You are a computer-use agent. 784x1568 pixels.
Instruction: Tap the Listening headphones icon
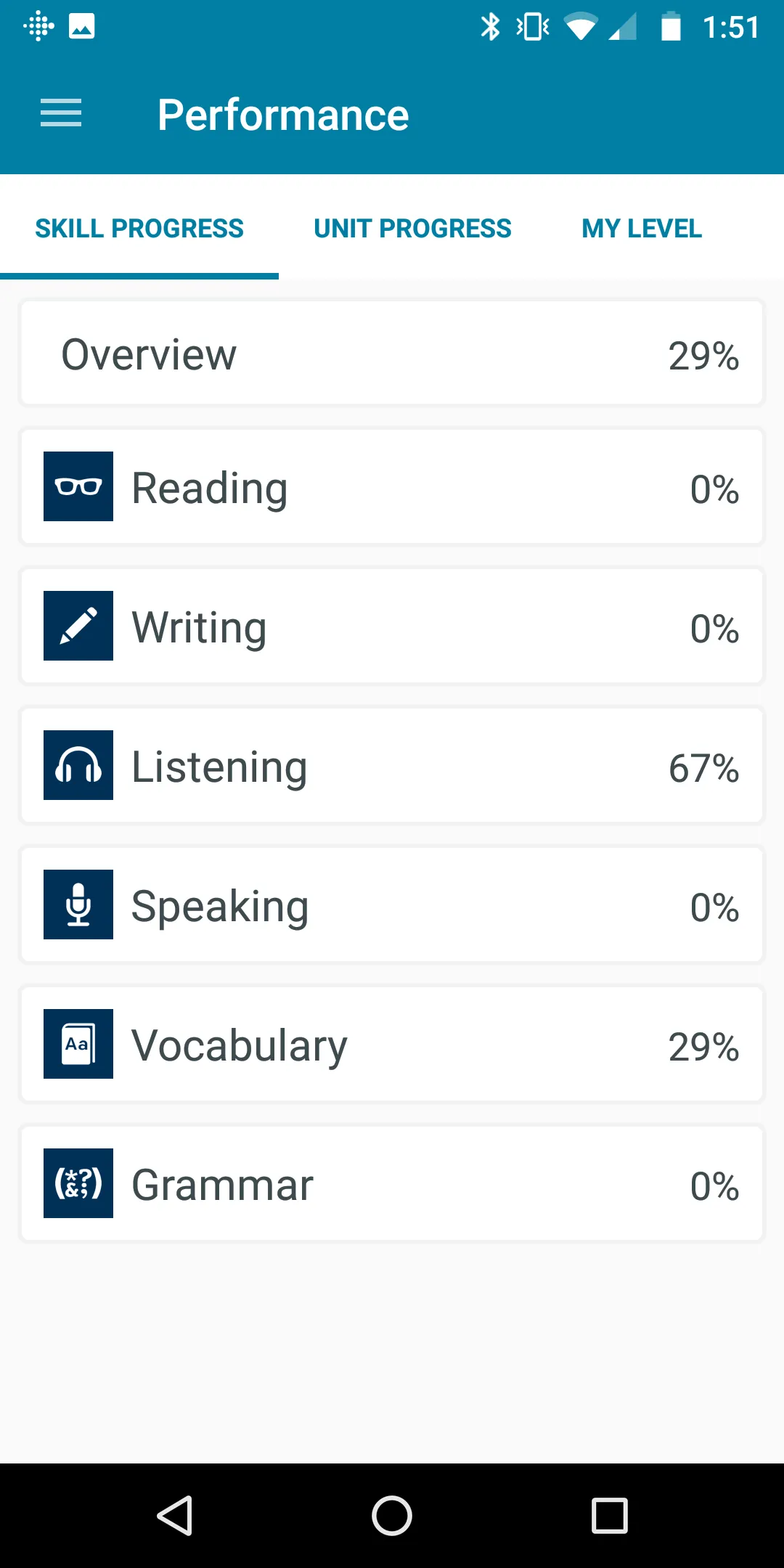tap(78, 765)
